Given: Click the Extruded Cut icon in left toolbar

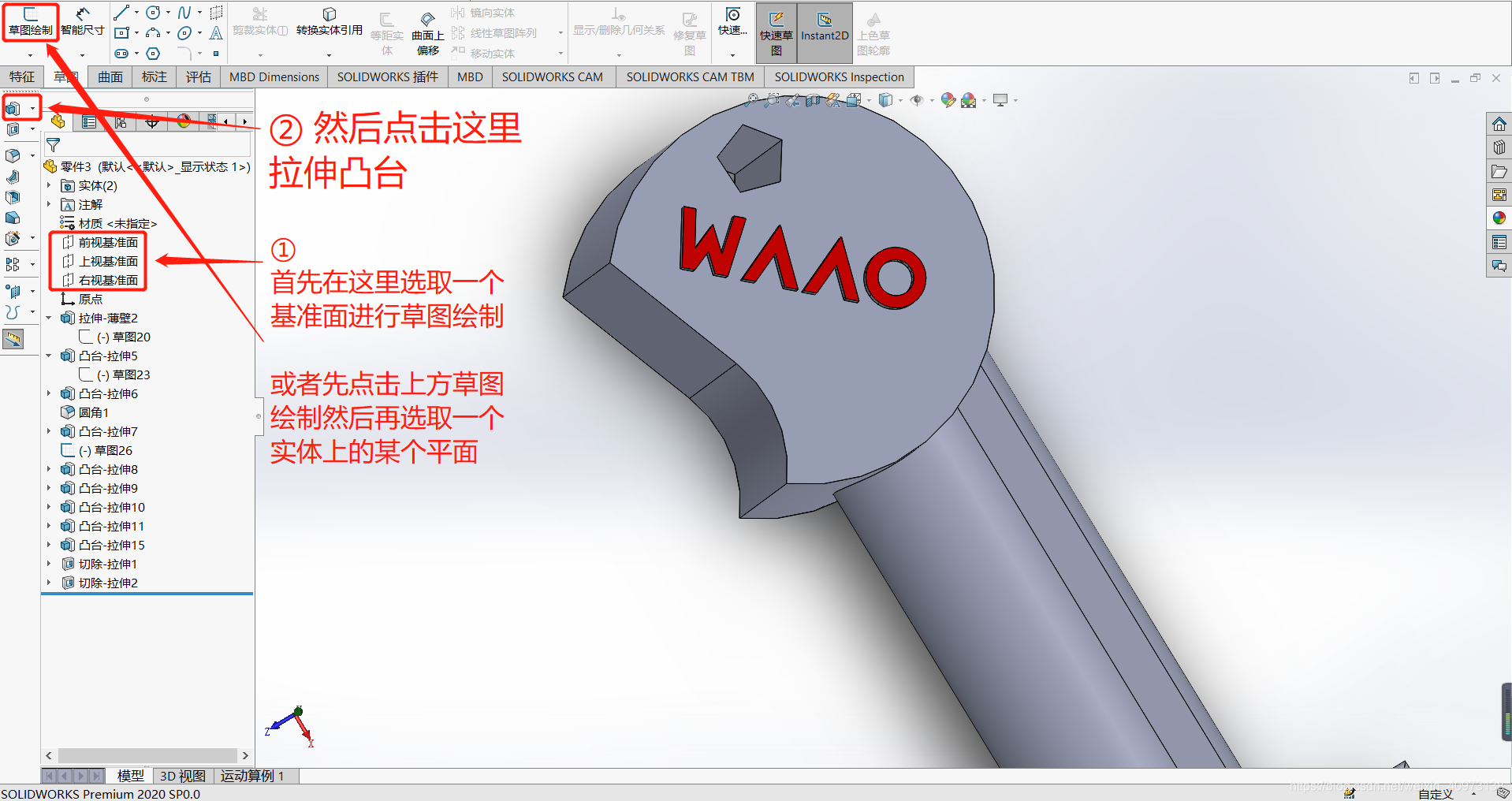Looking at the screenshot, I should 13,129.
